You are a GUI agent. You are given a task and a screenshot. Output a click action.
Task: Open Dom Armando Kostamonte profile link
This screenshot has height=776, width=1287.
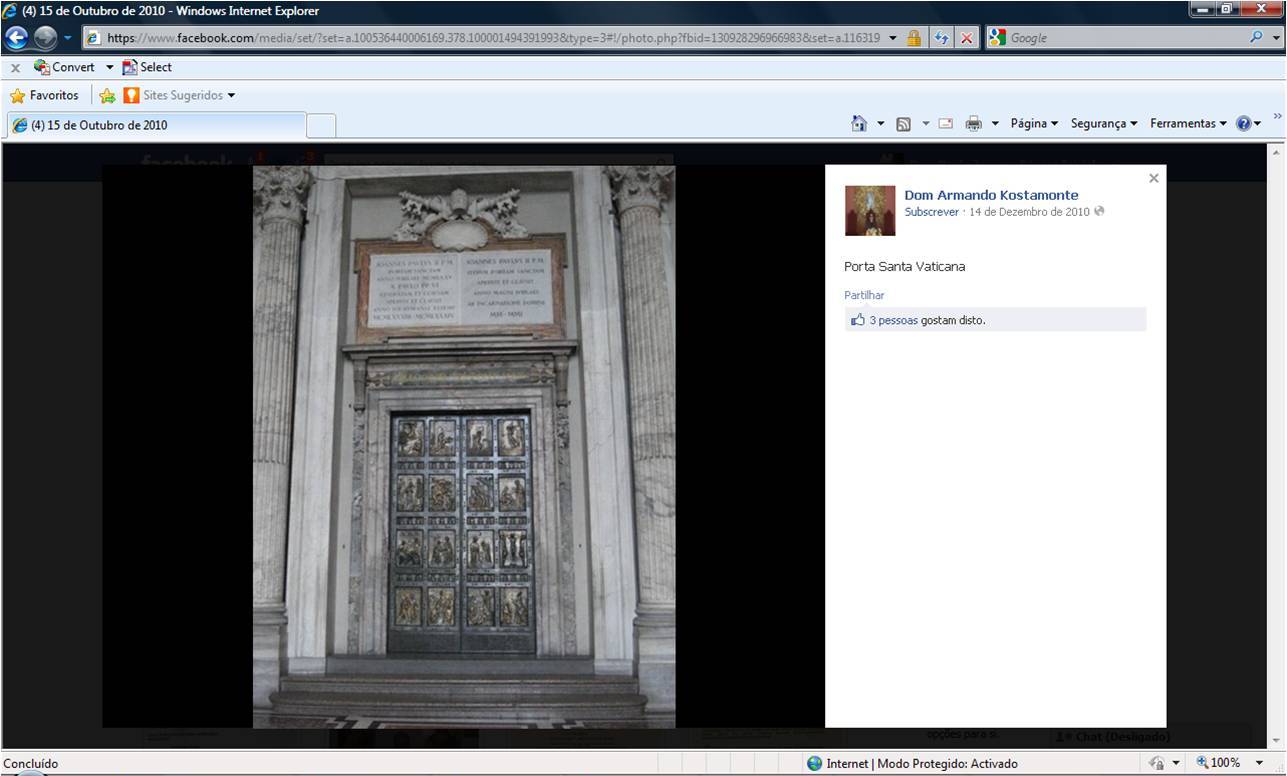[x=991, y=195]
